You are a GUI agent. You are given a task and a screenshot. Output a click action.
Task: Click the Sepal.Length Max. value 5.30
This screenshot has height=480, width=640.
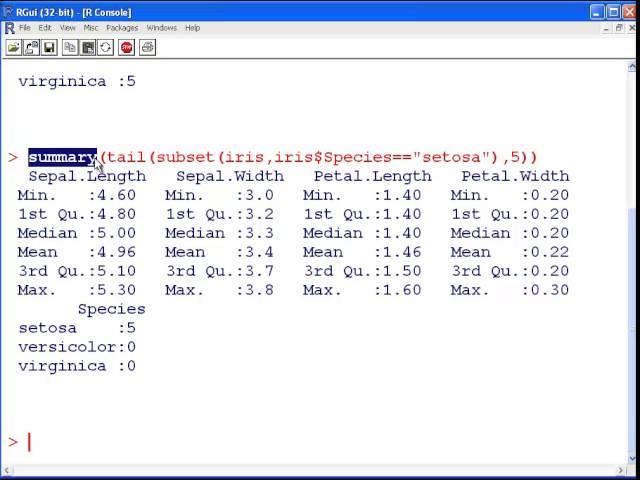pyautogui.click(x=116, y=290)
